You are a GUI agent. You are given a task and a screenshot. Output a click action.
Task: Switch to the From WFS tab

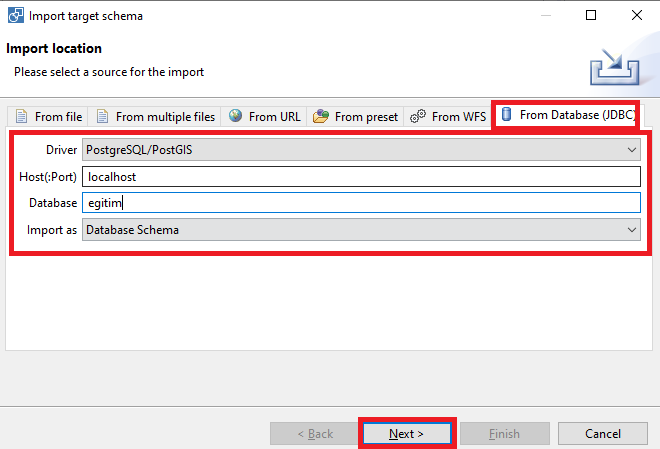coord(447,117)
